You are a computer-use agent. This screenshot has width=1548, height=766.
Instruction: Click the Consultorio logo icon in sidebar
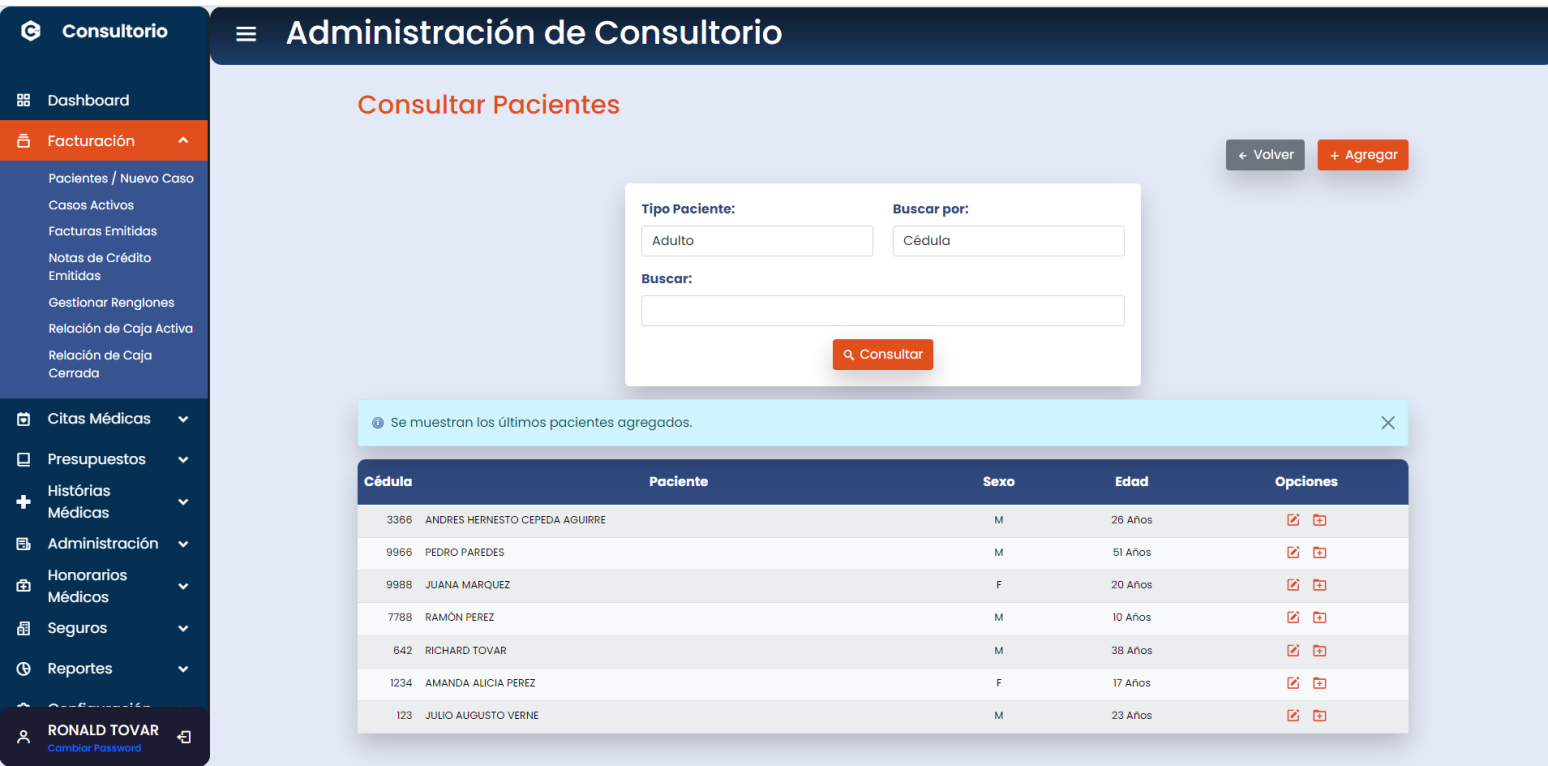coord(31,31)
